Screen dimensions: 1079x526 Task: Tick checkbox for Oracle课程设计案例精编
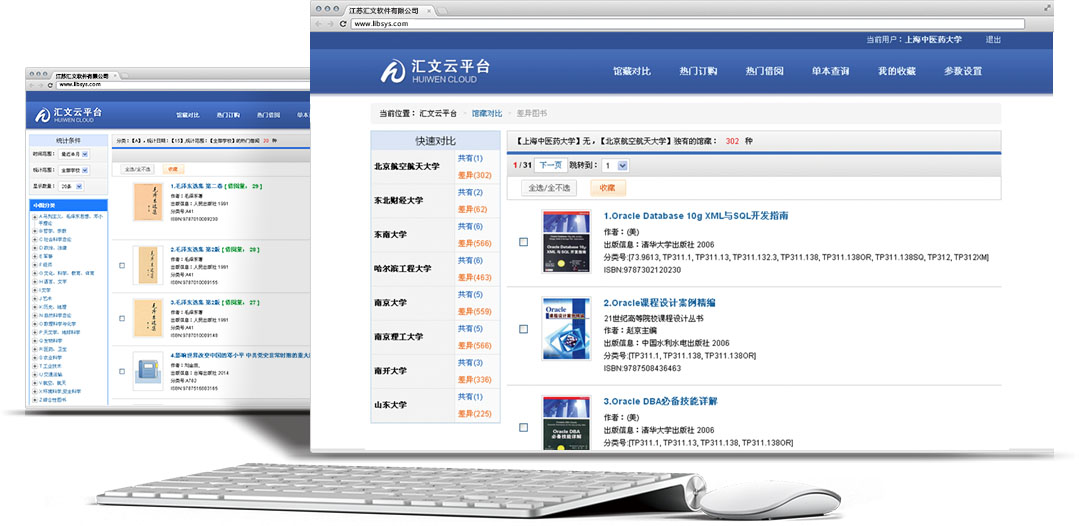[524, 329]
